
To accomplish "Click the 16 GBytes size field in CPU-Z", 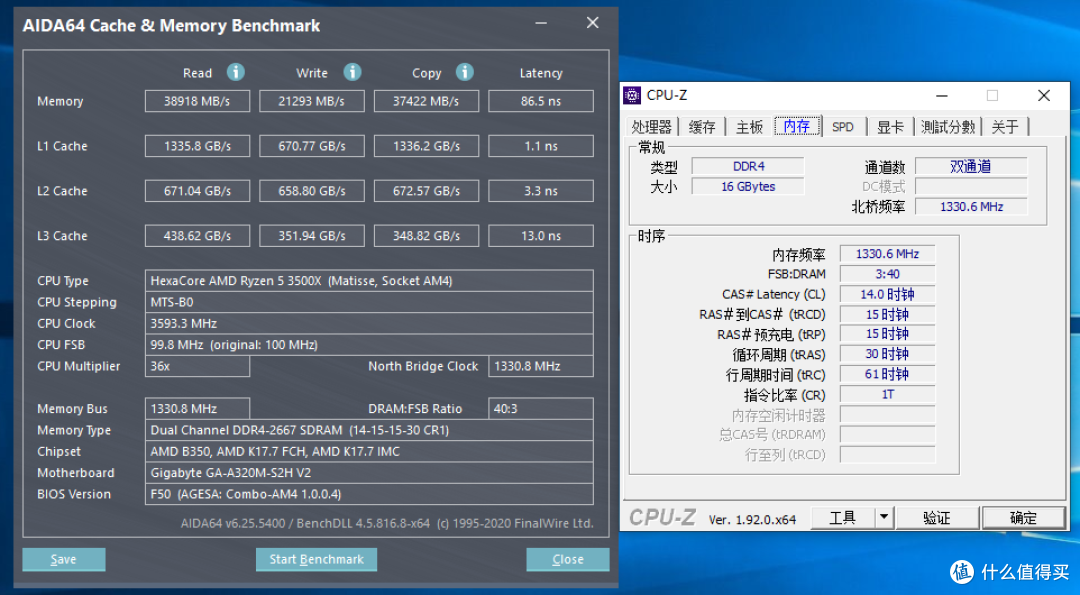I will 748,186.
